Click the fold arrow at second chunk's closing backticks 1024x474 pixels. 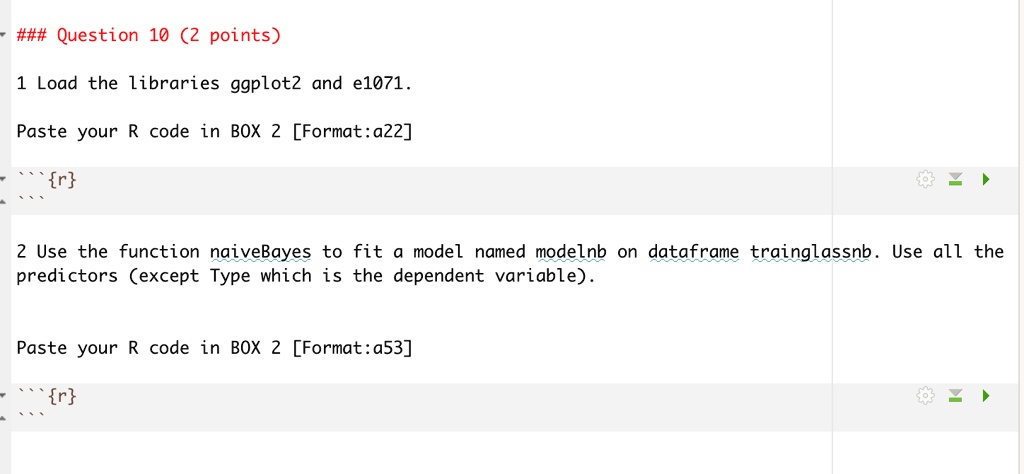point(2,419)
